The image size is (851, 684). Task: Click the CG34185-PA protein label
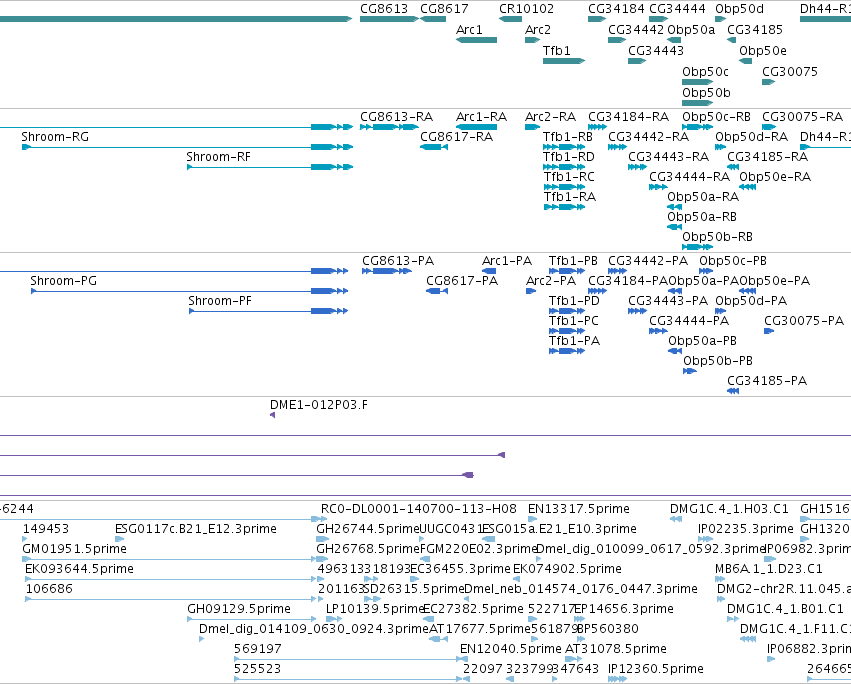(x=767, y=382)
